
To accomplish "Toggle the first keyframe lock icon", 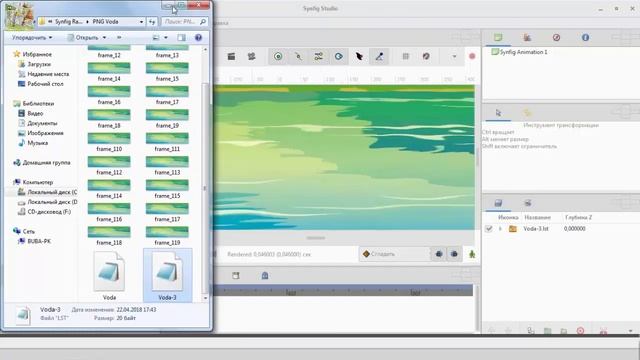I will (x=439, y=254).
